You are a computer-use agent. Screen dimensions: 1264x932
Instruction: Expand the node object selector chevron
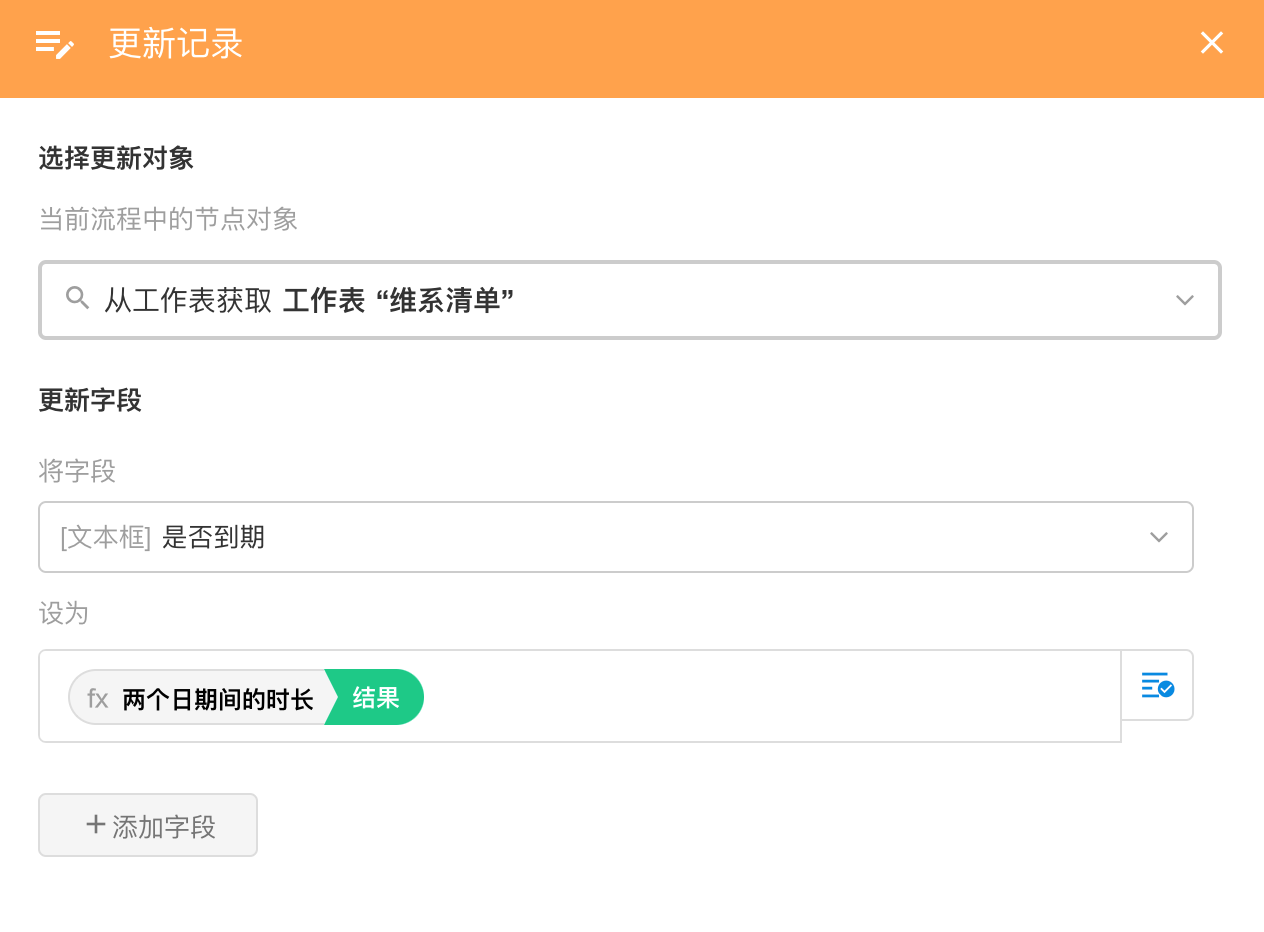(1185, 300)
